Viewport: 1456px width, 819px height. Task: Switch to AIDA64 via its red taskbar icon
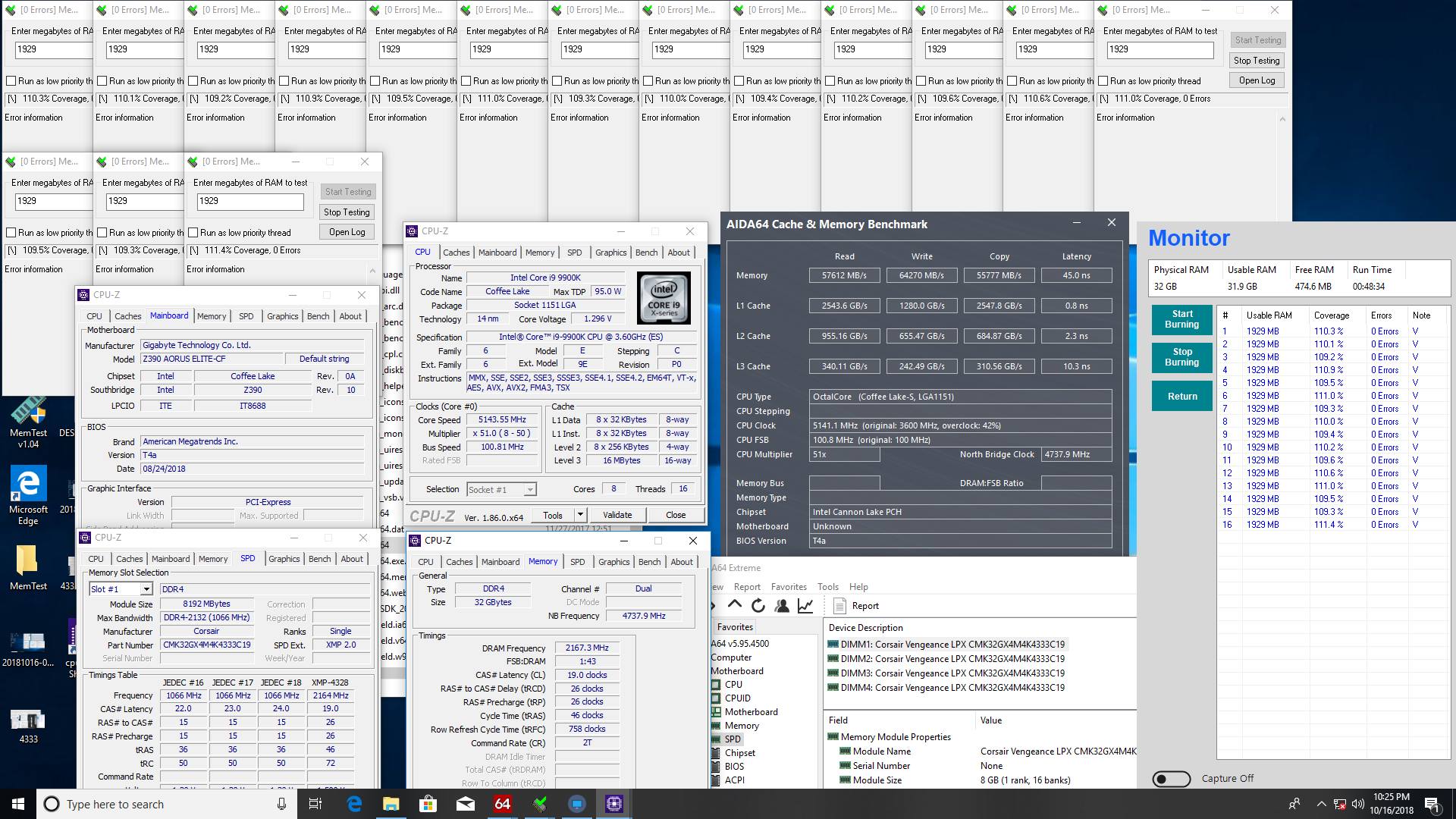(x=502, y=804)
